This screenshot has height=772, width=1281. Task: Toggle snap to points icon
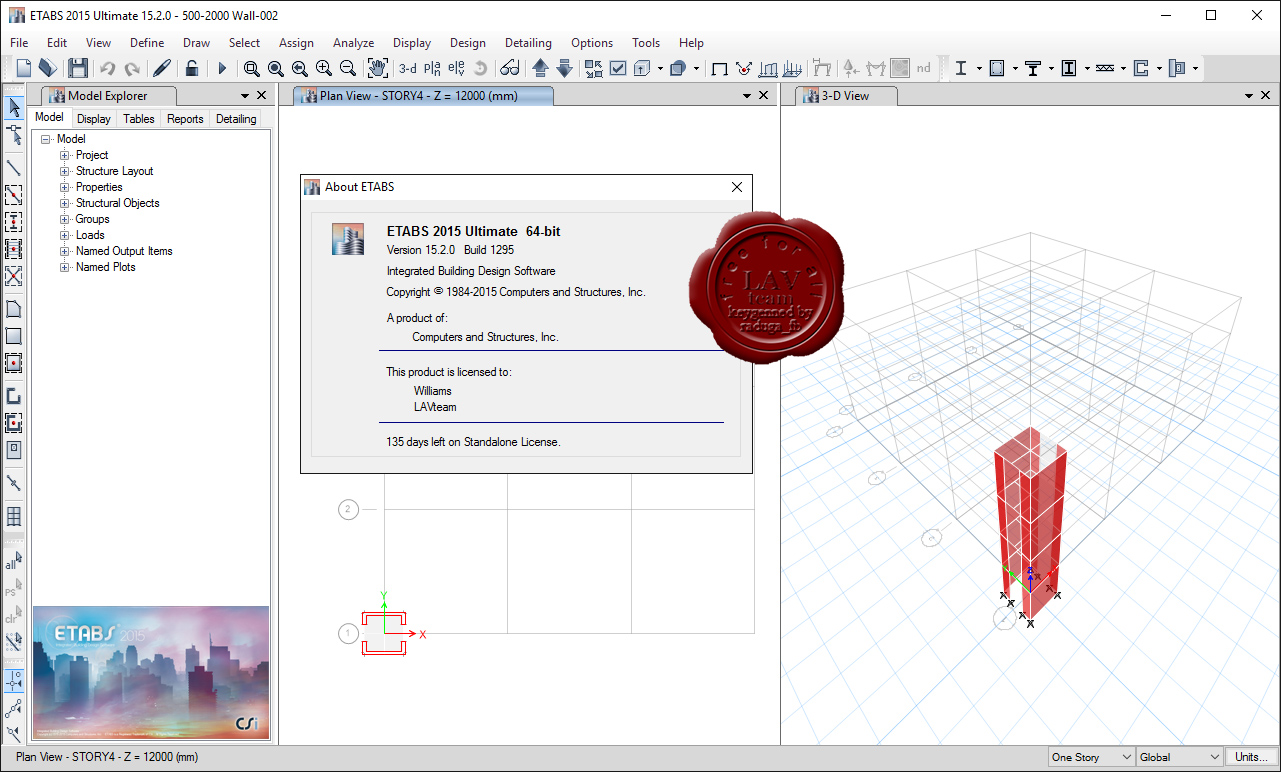[x=14, y=681]
